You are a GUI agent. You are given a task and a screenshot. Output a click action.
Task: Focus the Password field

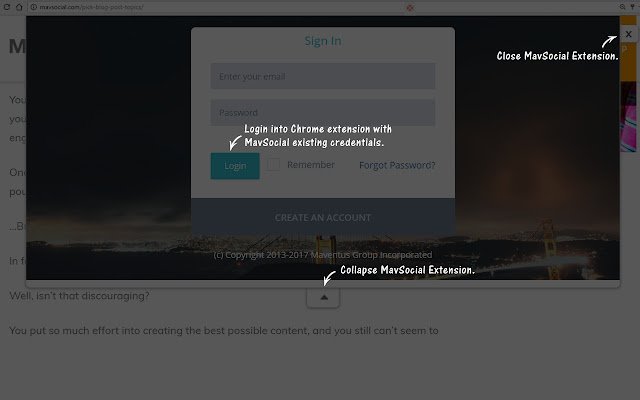(323, 113)
